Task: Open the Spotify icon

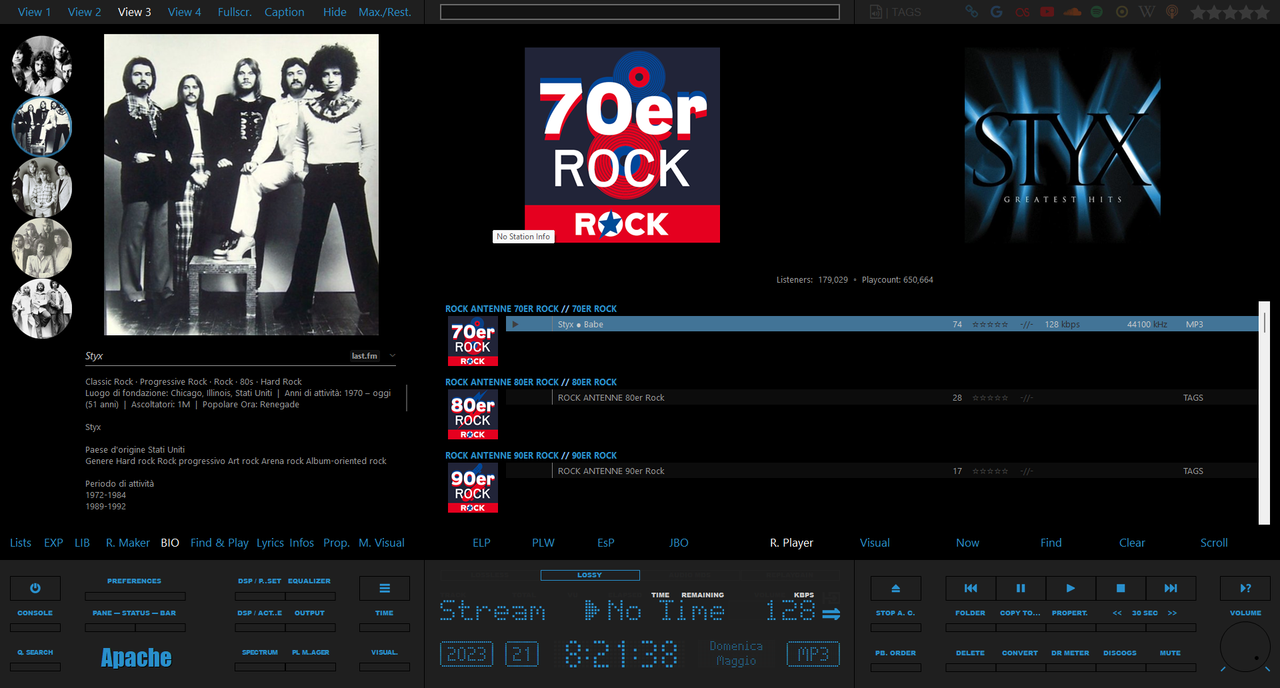Action: tap(1097, 12)
